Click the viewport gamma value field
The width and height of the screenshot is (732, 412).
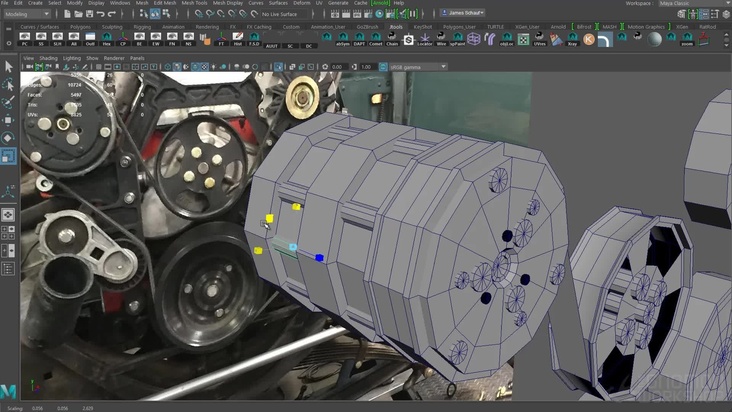tap(367, 67)
